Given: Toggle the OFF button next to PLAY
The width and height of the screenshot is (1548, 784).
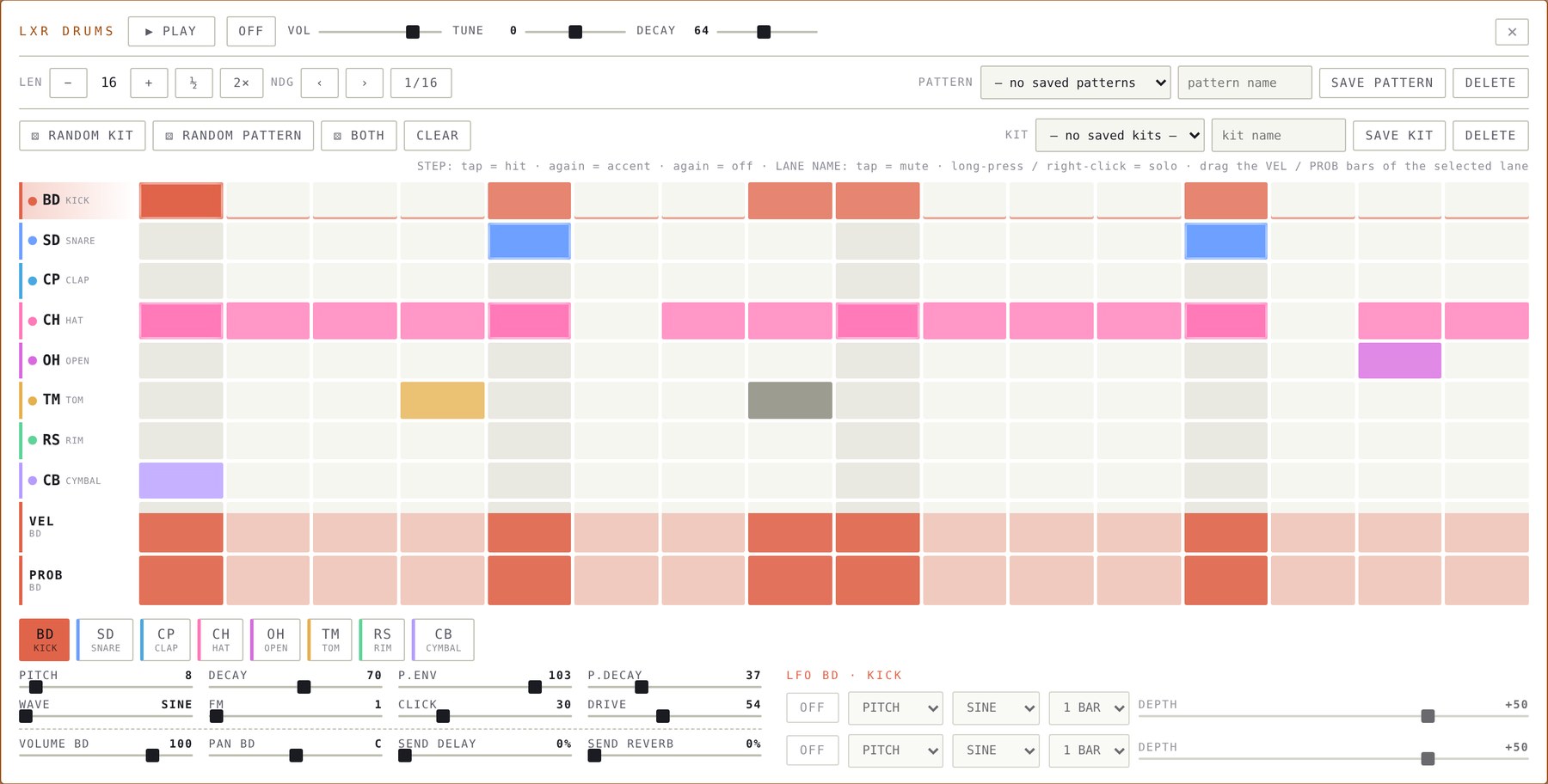Looking at the screenshot, I should click(x=251, y=31).
